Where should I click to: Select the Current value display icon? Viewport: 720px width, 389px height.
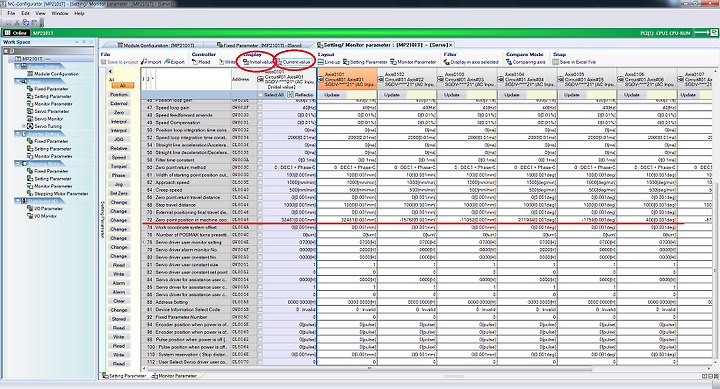click(280, 62)
